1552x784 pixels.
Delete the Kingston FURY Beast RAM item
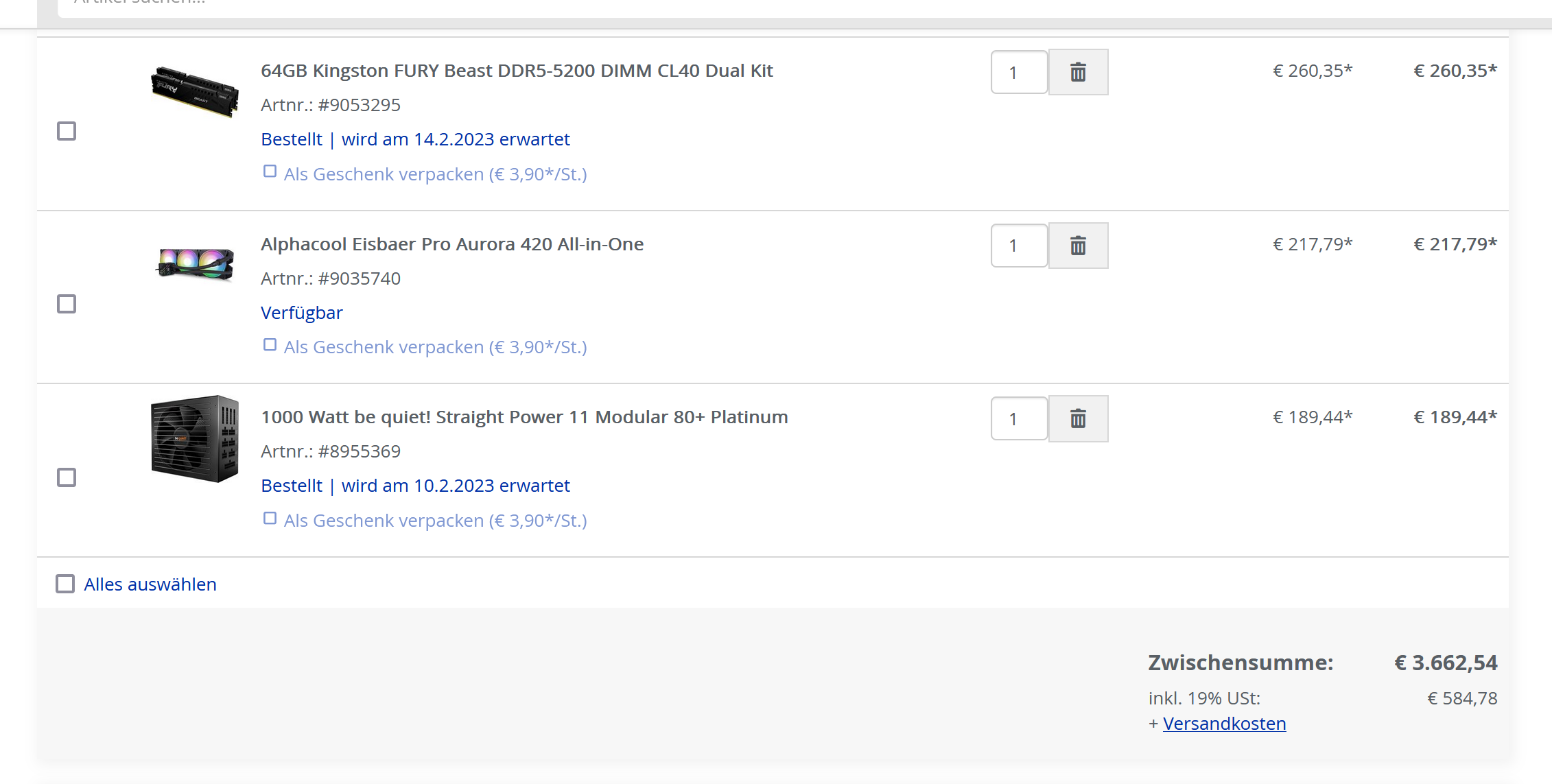tap(1078, 72)
